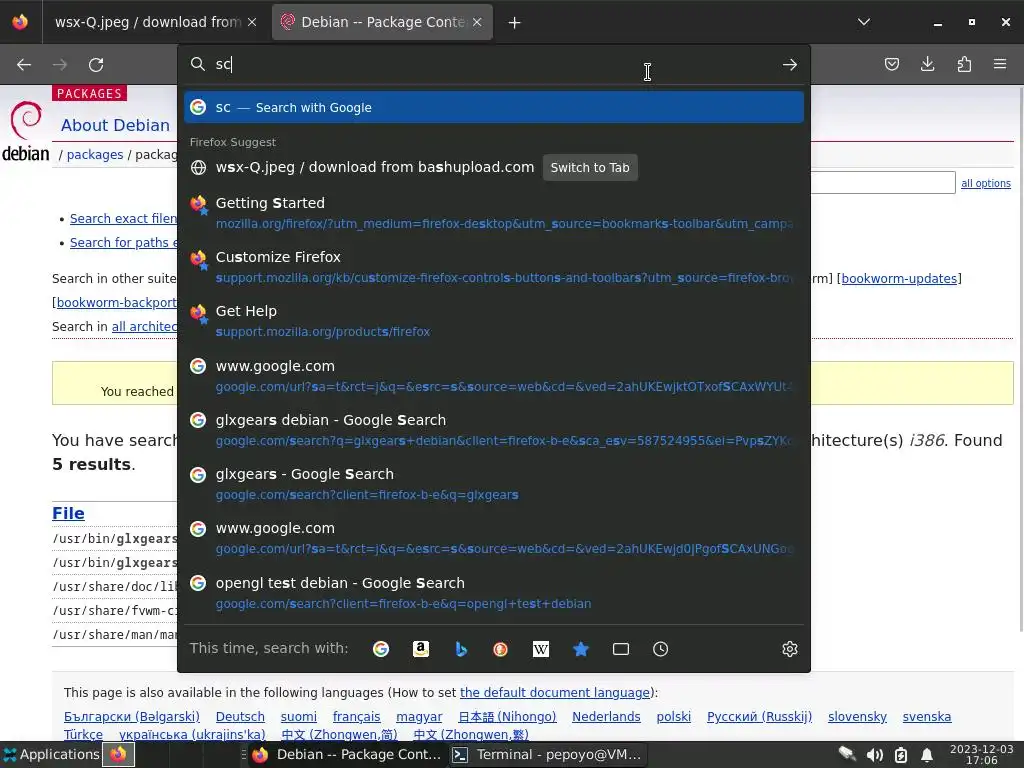The height and width of the screenshot is (768, 1024).
Task: Click the bookworm-updates link
Action: (x=899, y=278)
